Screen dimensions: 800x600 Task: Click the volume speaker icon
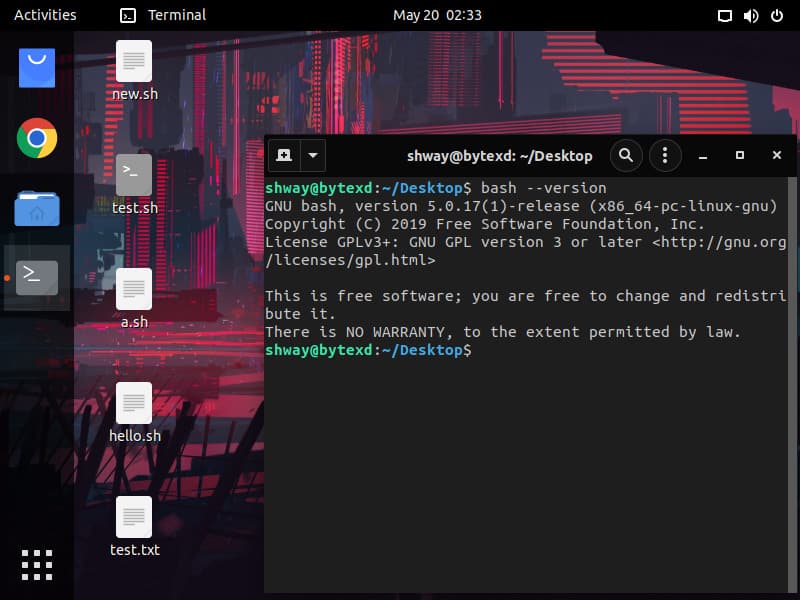pos(751,16)
